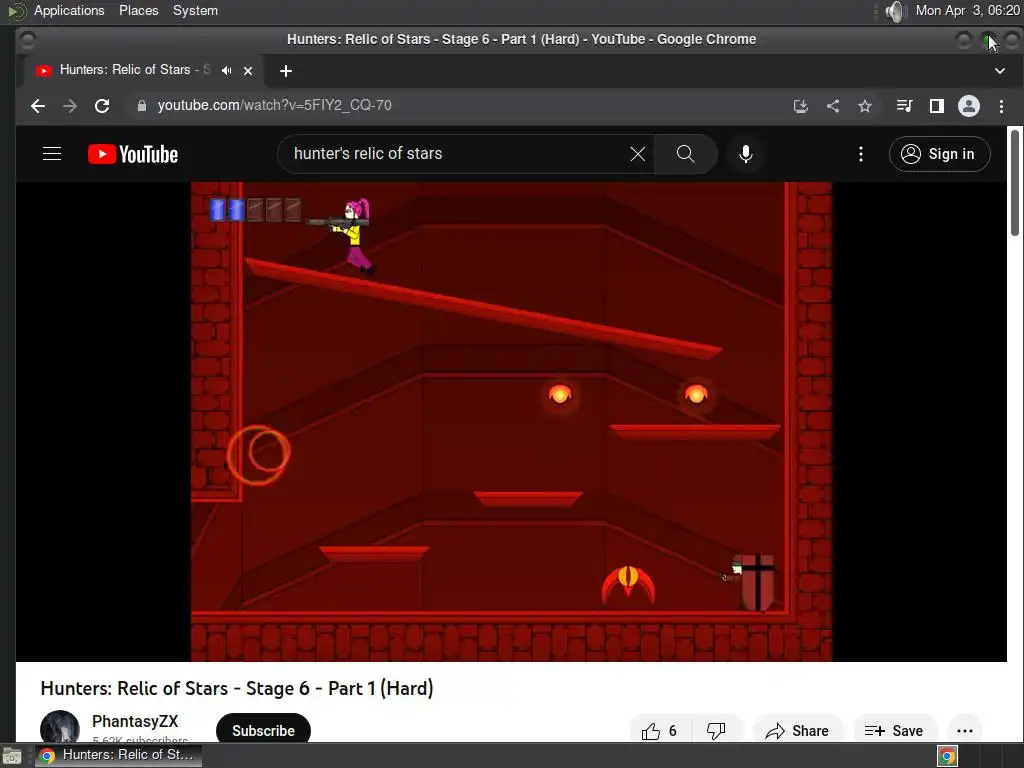Click the video player to pause

(511, 421)
